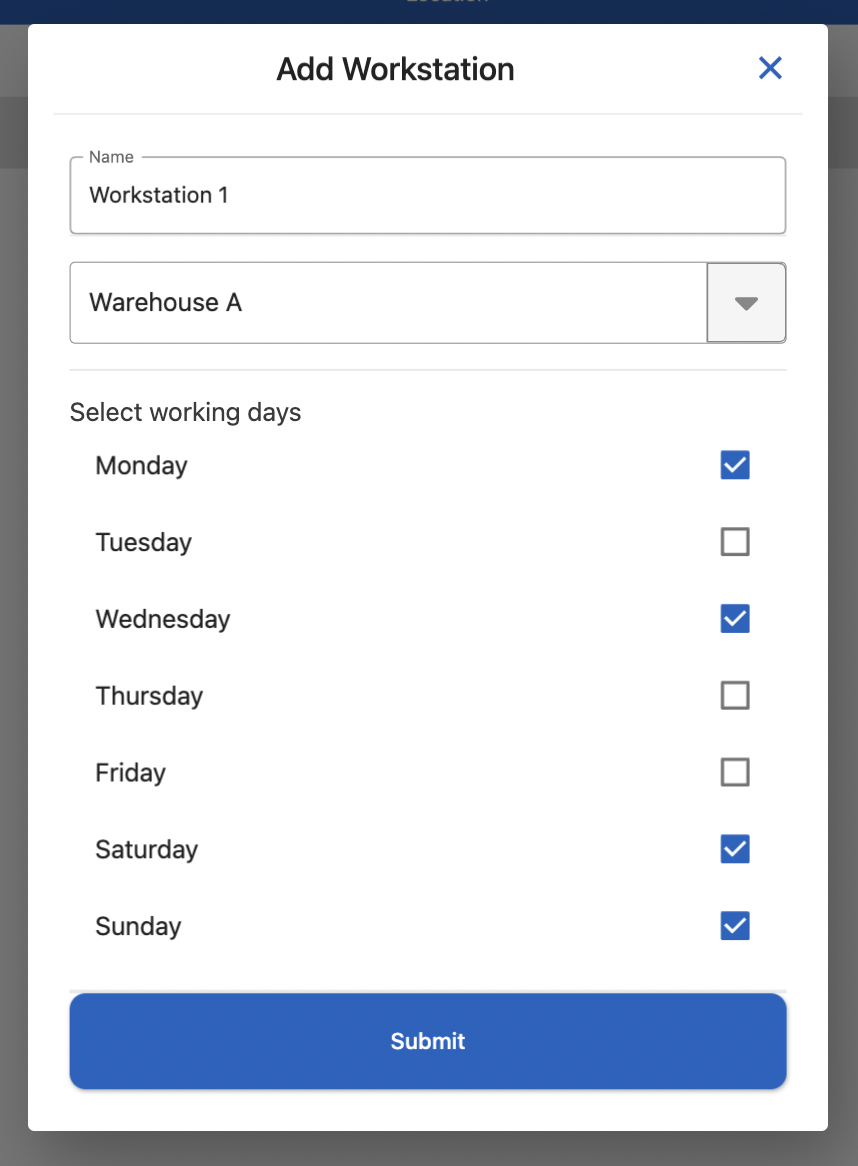
Task: Open the Warehouse A dropdown arrow
Action: 746,303
